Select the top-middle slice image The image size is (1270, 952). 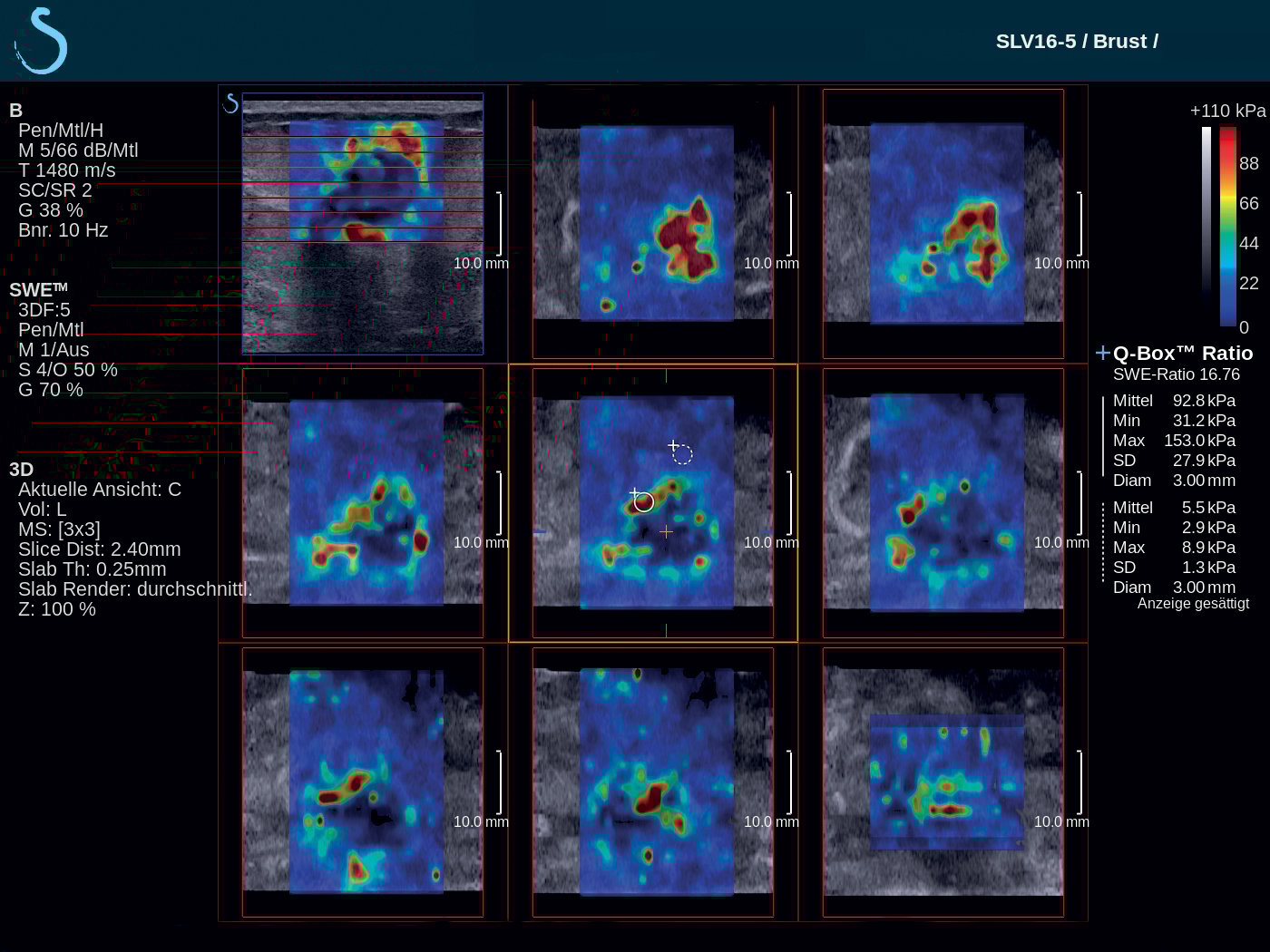pos(653,223)
